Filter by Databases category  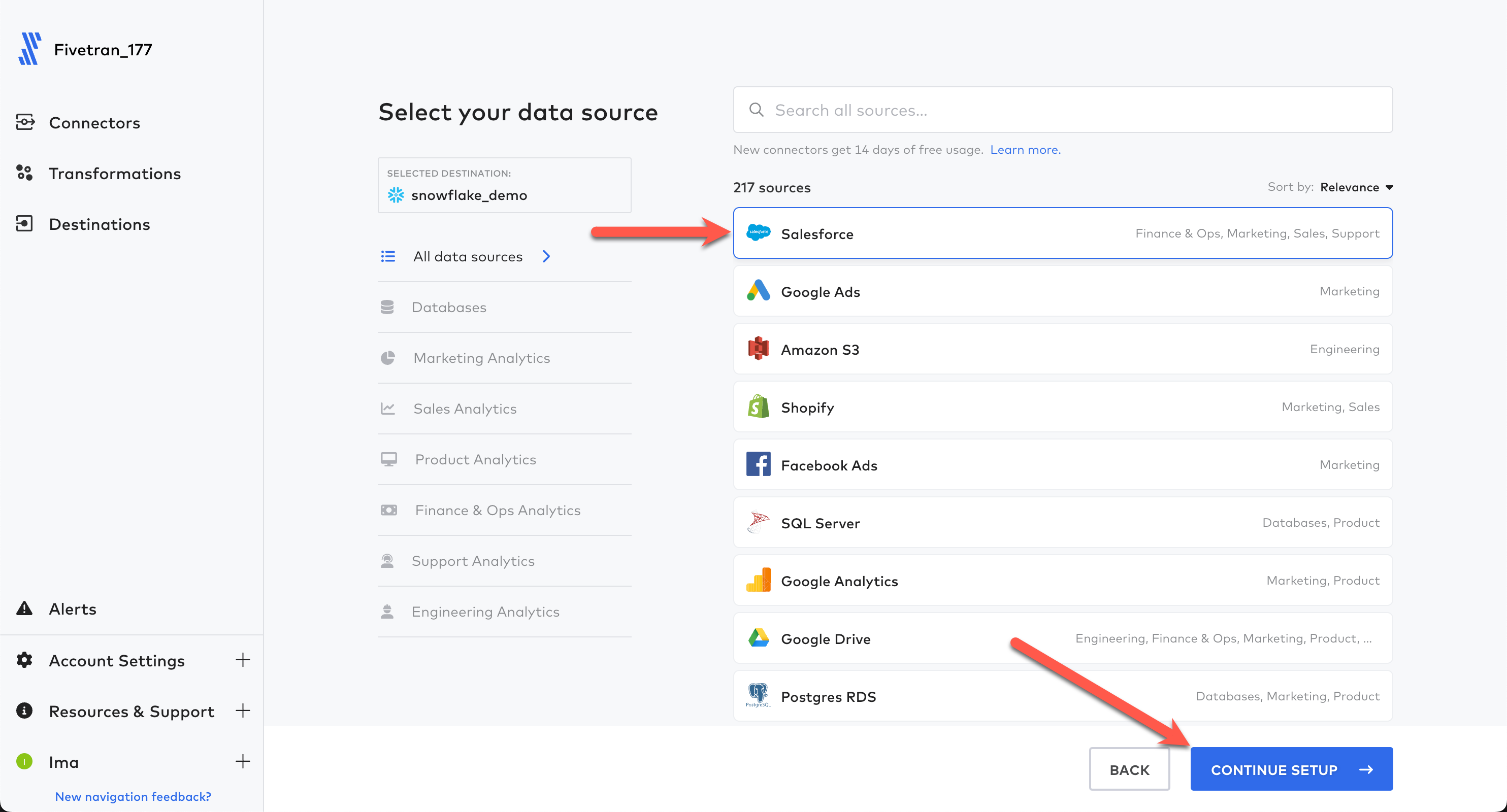449,307
